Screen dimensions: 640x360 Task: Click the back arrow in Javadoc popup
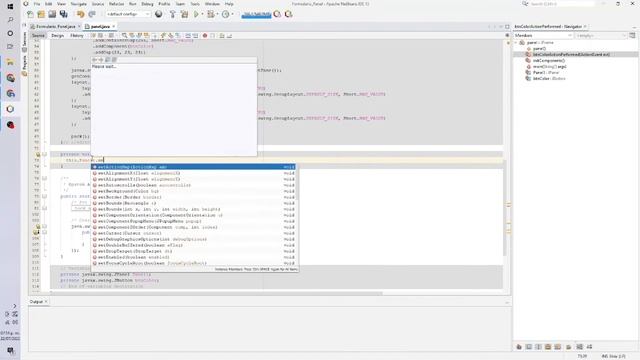[x=94, y=60]
